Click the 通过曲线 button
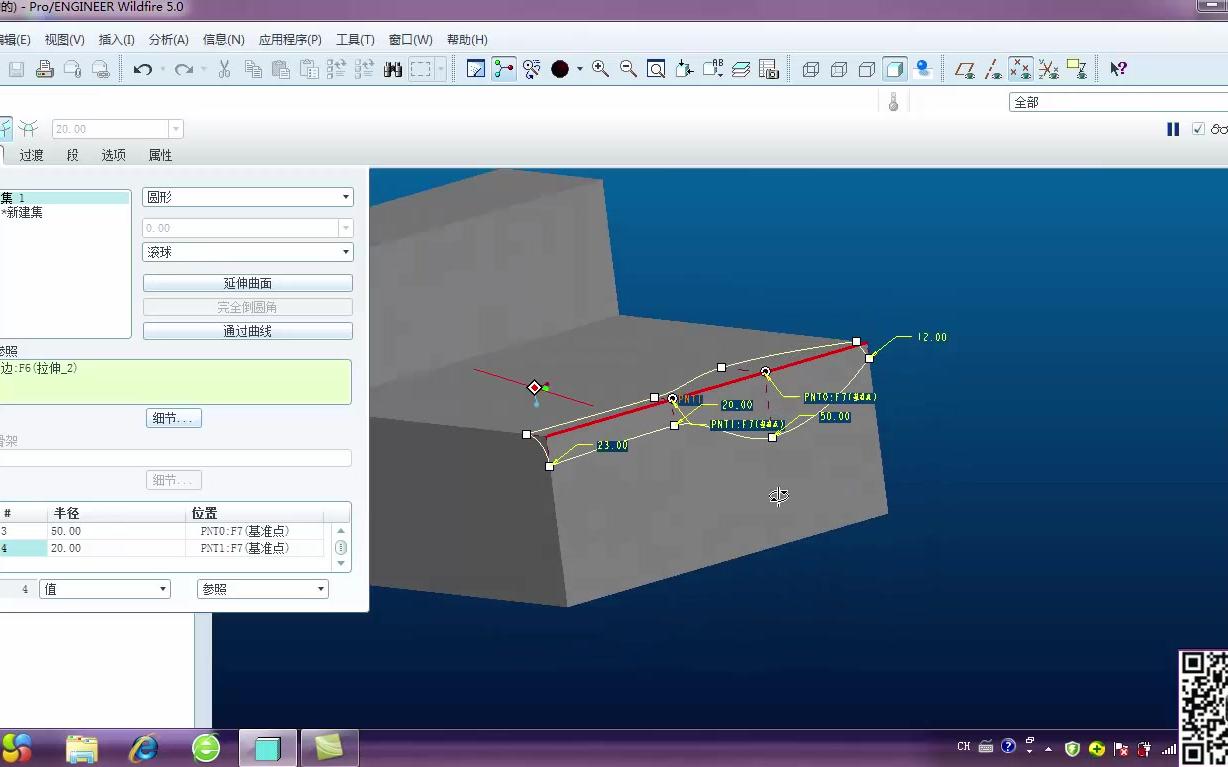The image size is (1228, 767). click(x=248, y=331)
